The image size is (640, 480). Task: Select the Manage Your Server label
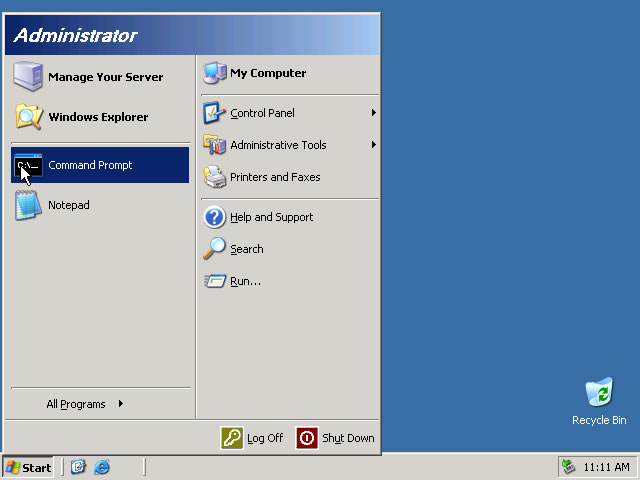pyautogui.click(x=106, y=77)
